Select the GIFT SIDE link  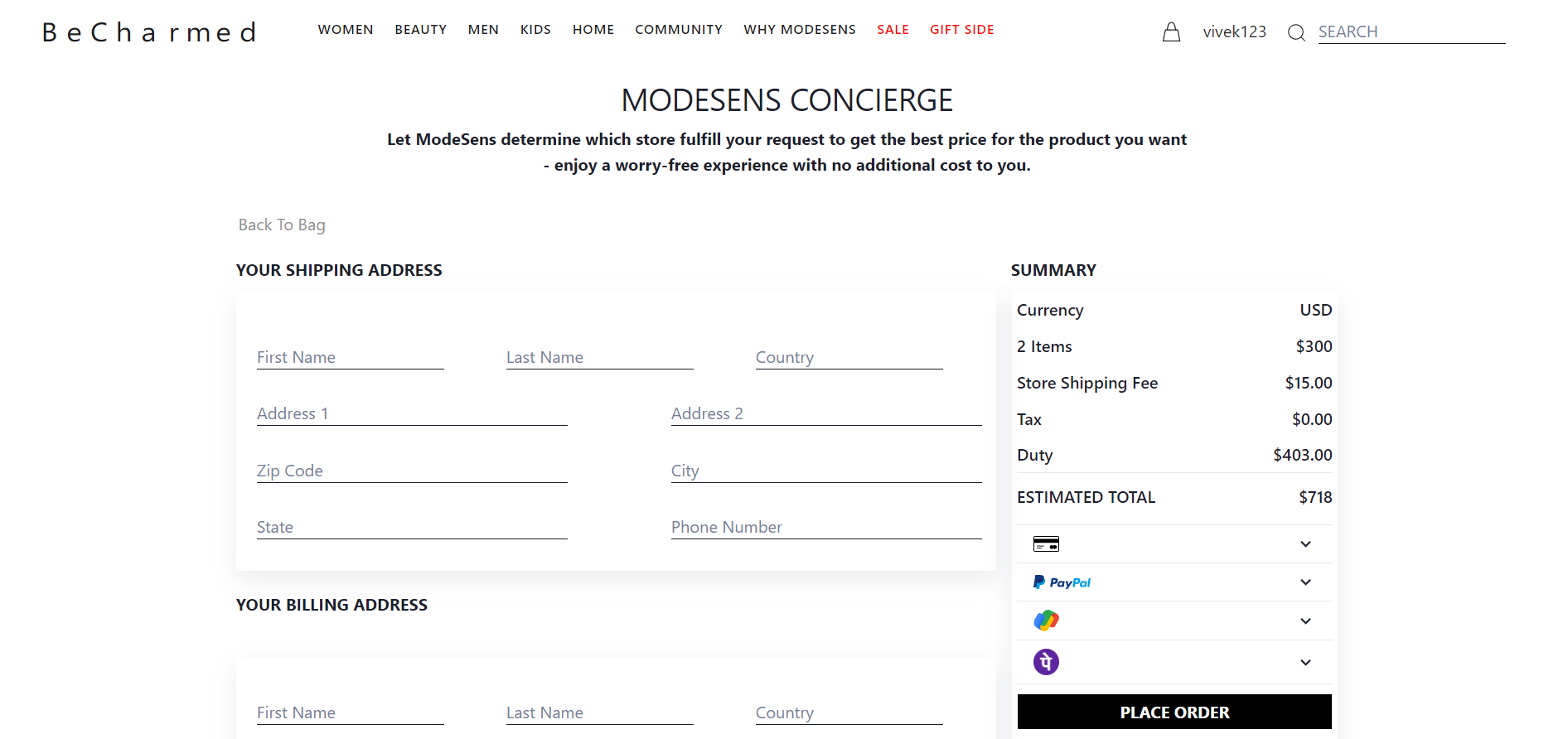(961, 29)
